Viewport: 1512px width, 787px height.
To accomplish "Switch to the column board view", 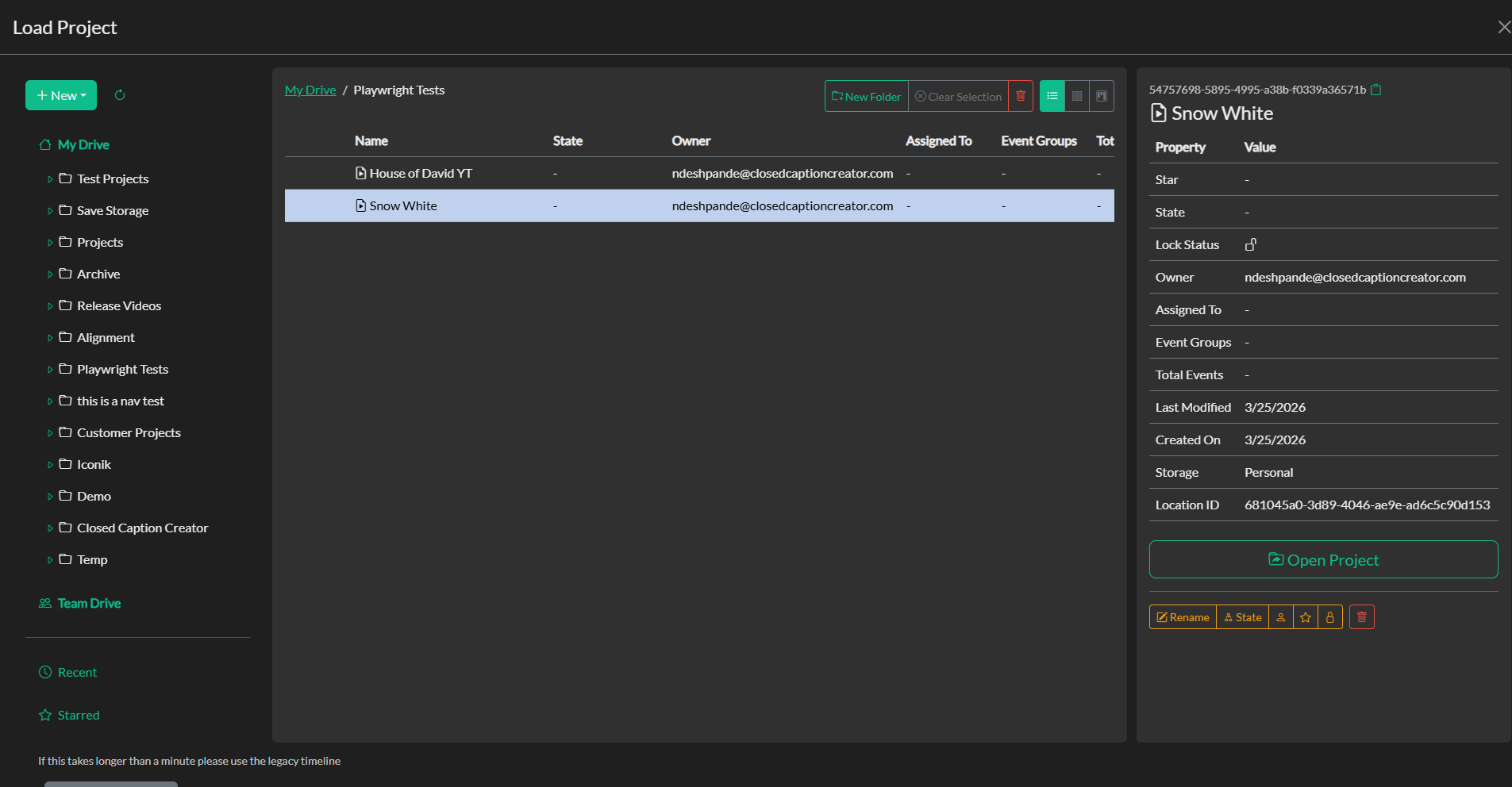I will [1101, 96].
